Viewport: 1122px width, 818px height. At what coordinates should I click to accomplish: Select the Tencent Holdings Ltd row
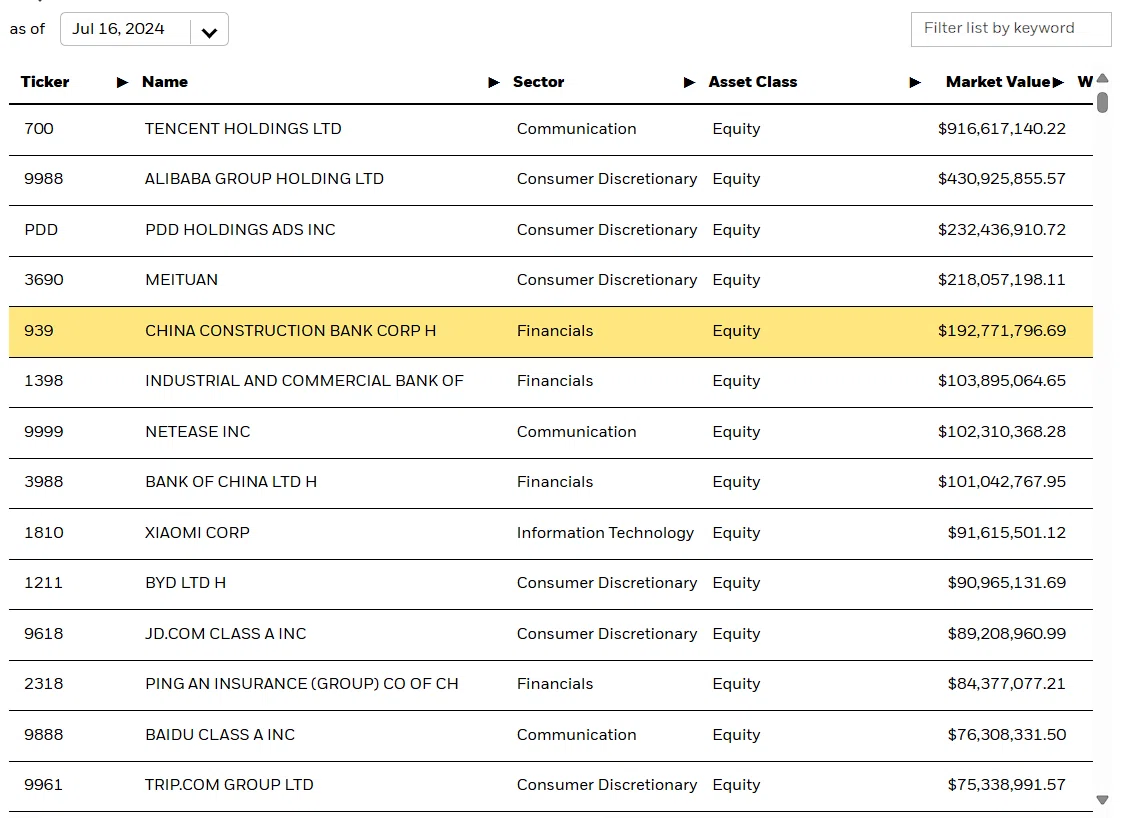click(x=551, y=130)
